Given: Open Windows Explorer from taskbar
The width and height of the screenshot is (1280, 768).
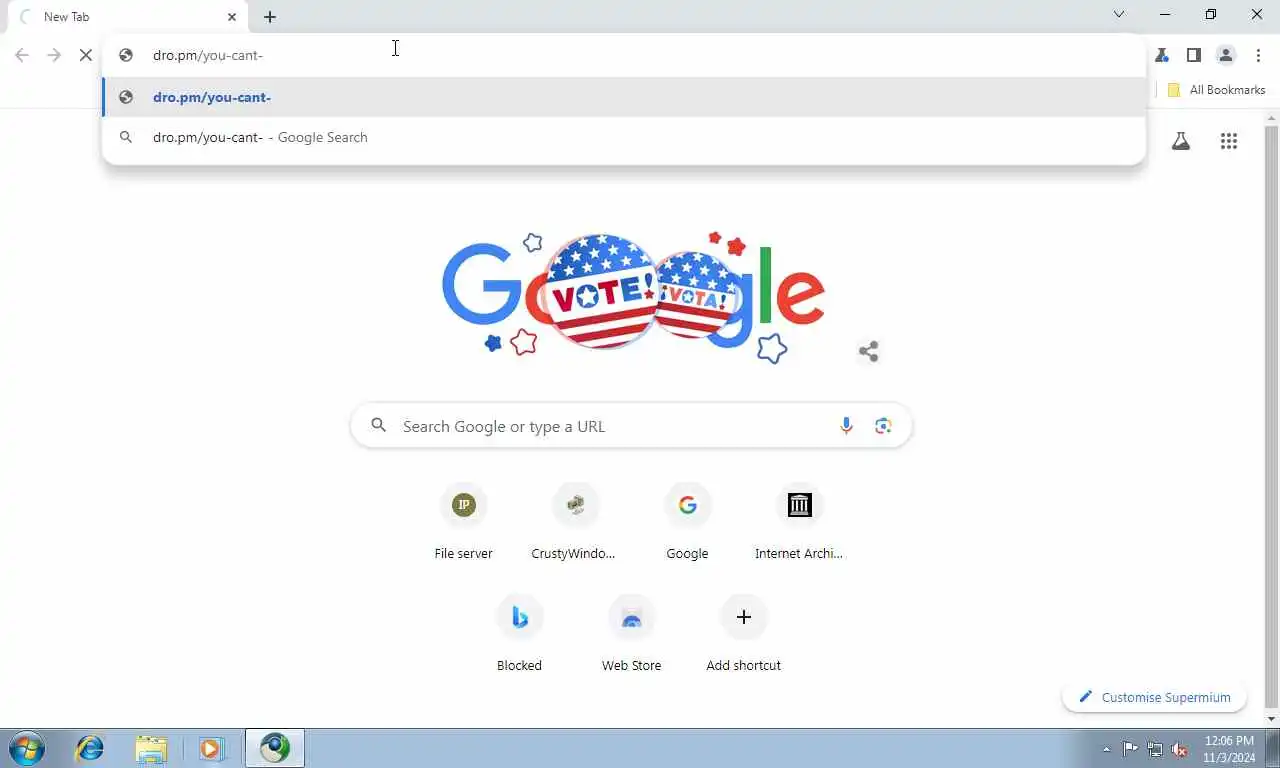Looking at the screenshot, I should (151, 748).
